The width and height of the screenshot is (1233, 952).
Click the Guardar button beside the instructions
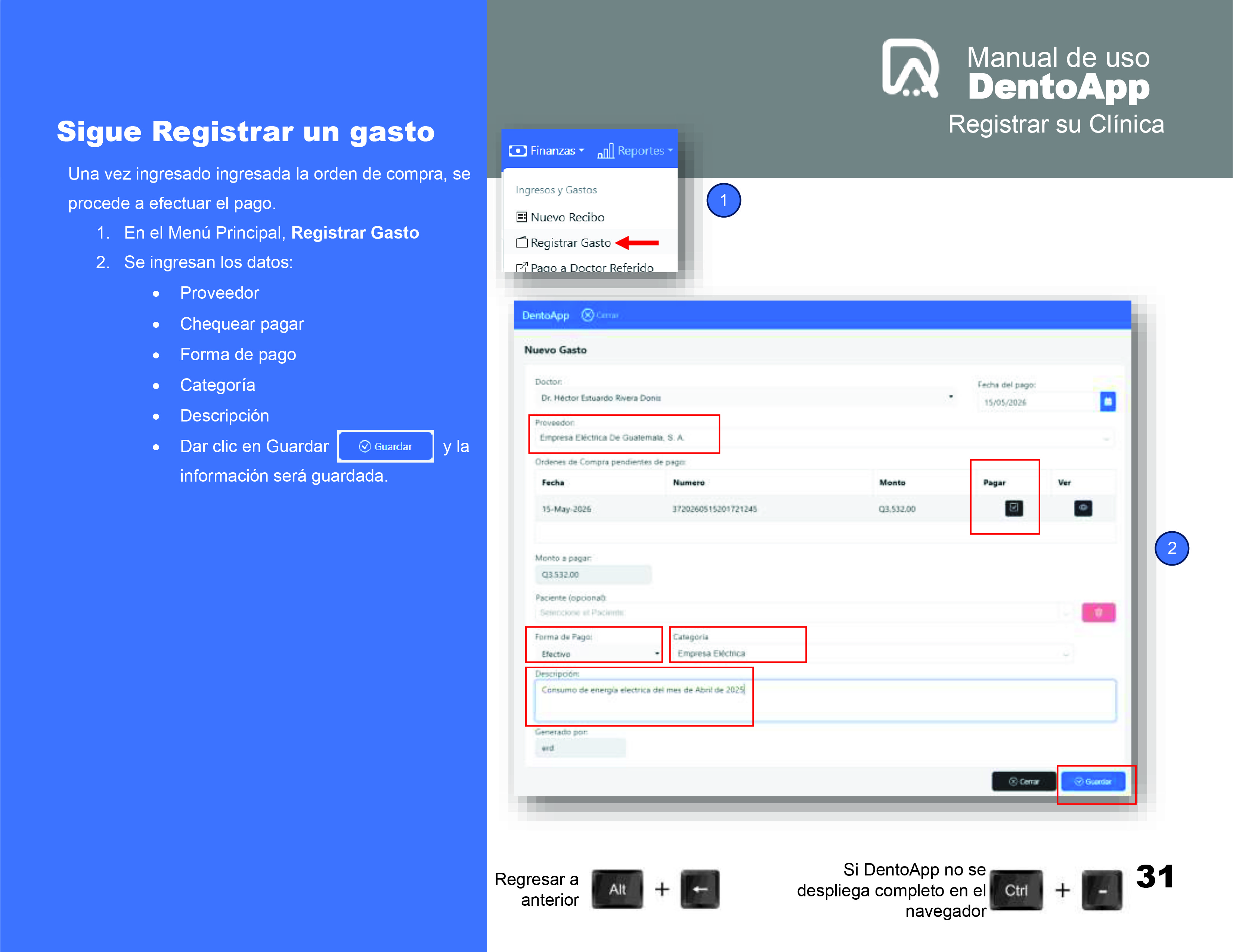[385, 447]
